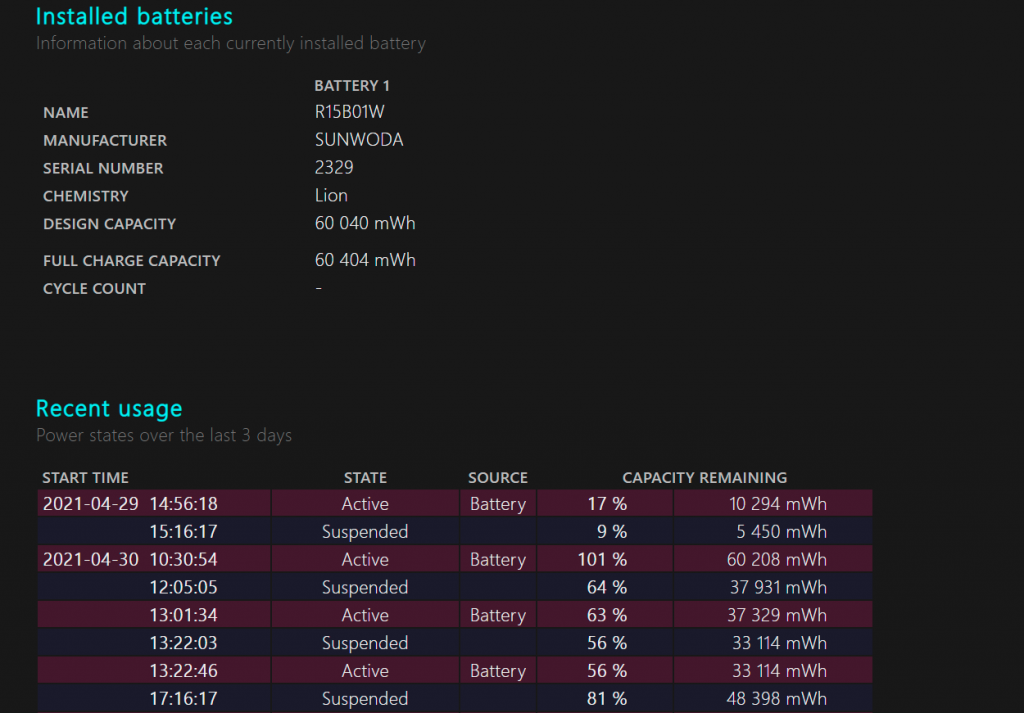Click 'Power states over the last 3 days' subtitle
The height and width of the screenshot is (713, 1024).
[x=164, y=436]
